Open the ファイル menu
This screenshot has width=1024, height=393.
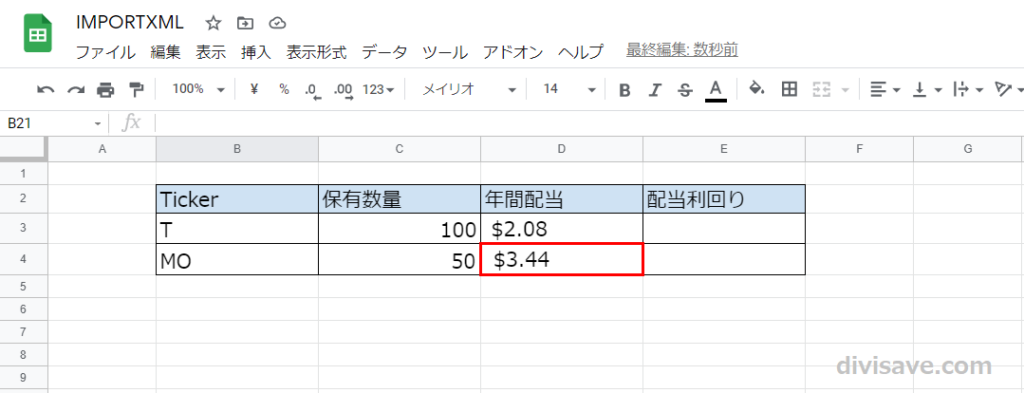coord(105,52)
